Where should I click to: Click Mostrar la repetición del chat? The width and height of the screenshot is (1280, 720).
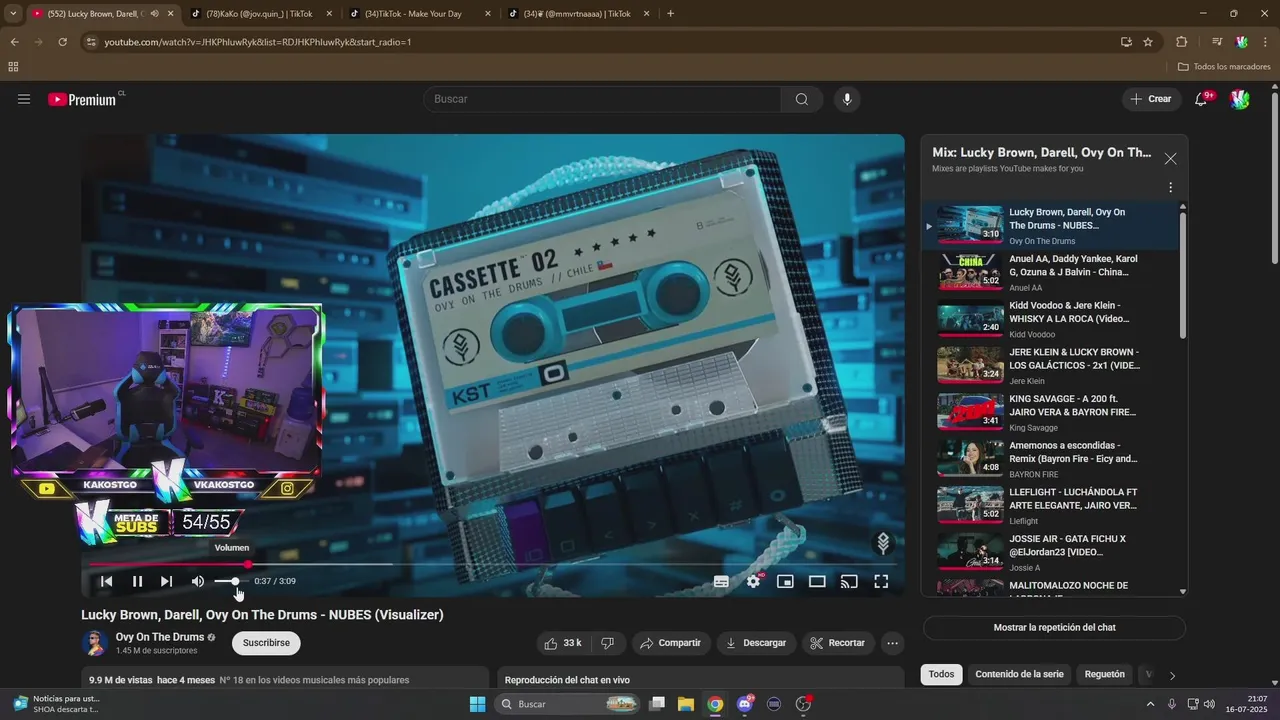point(1054,628)
